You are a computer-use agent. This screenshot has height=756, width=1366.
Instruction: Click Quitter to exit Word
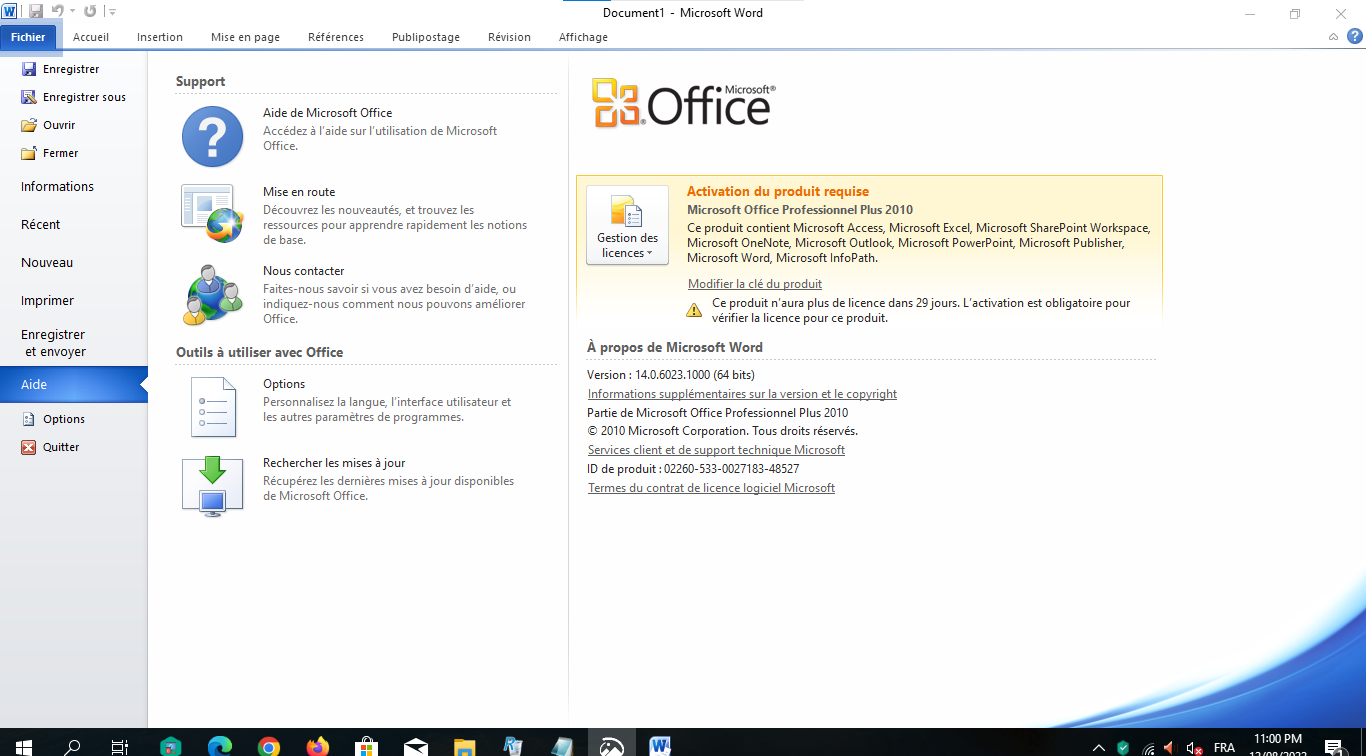[61, 447]
